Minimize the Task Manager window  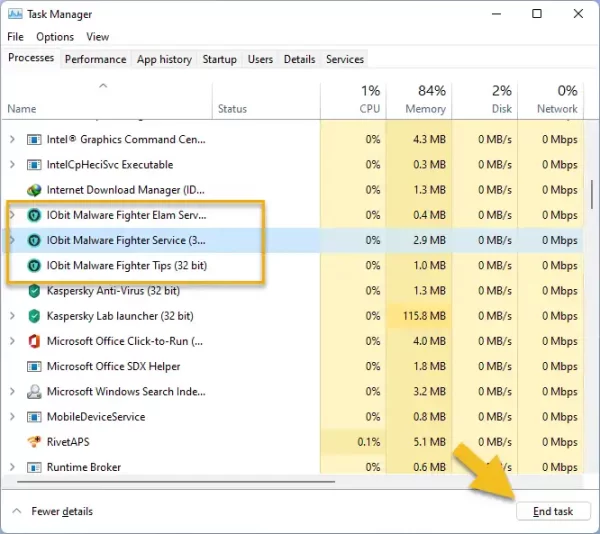point(496,14)
